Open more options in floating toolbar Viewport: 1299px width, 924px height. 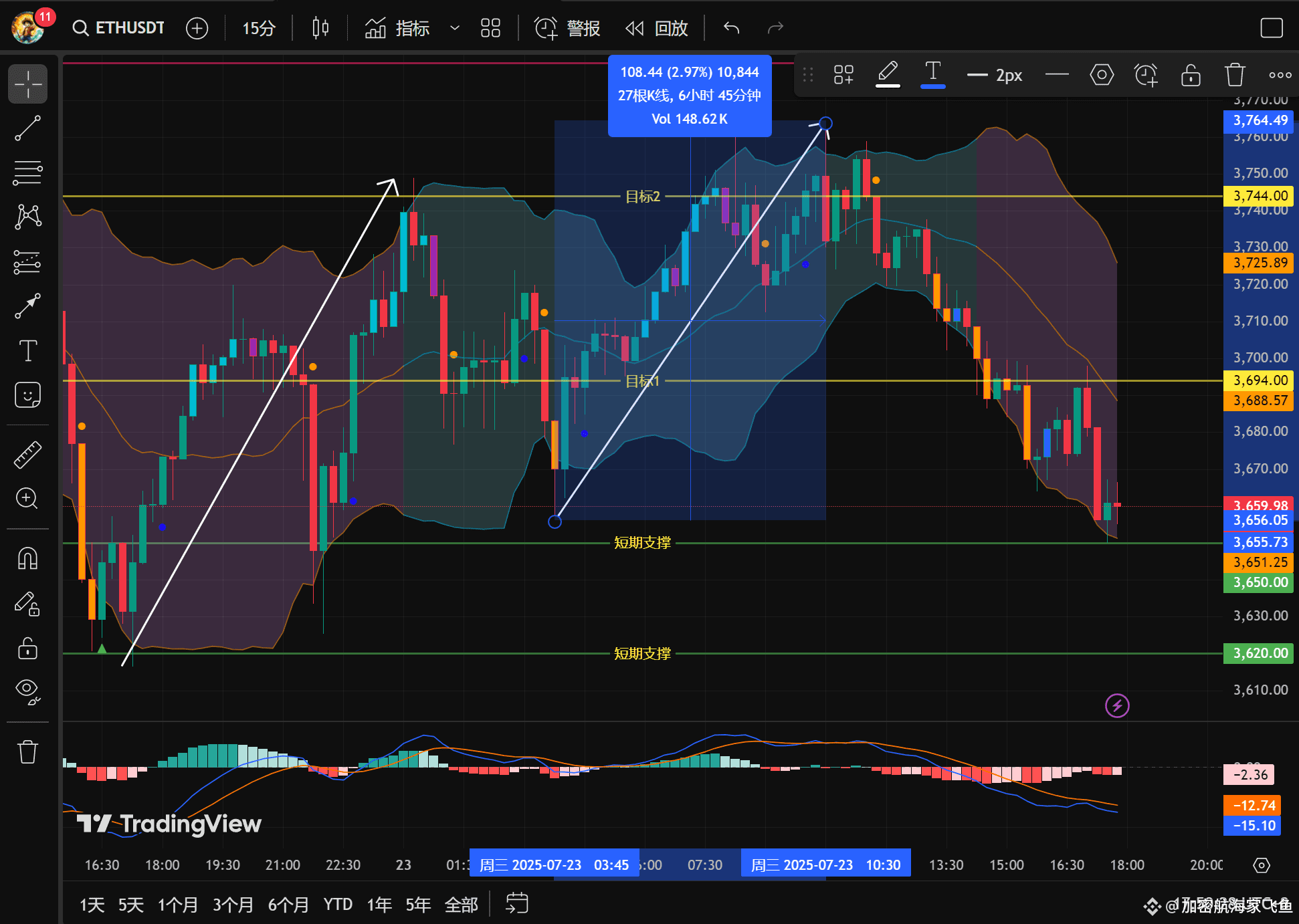pos(1280,75)
